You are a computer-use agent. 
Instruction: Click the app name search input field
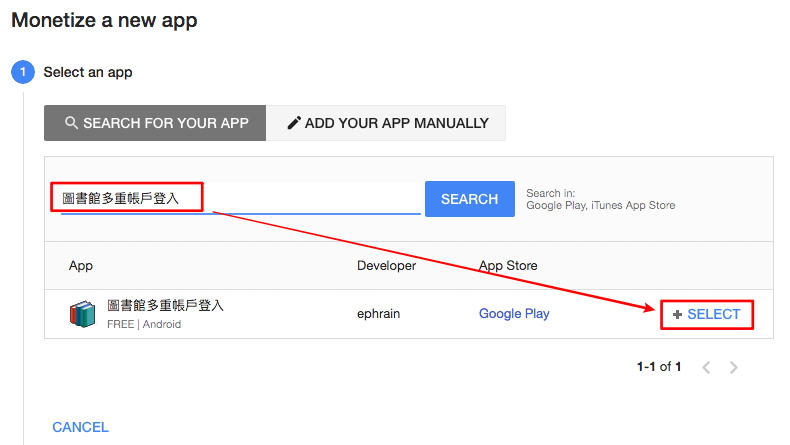coord(240,199)
